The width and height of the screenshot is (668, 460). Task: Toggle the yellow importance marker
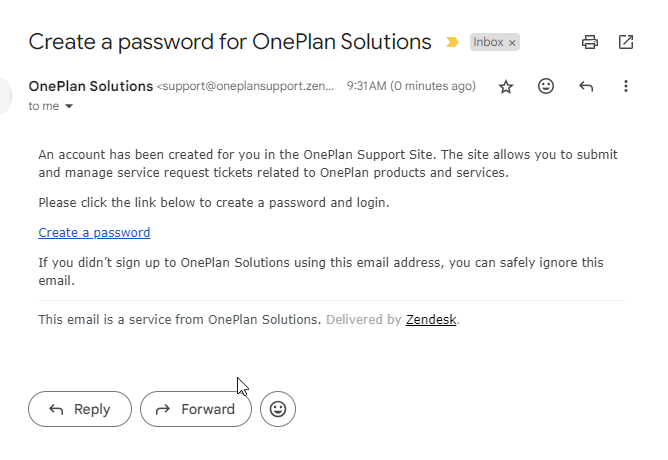pyautogui.click(x=452, y=42)
